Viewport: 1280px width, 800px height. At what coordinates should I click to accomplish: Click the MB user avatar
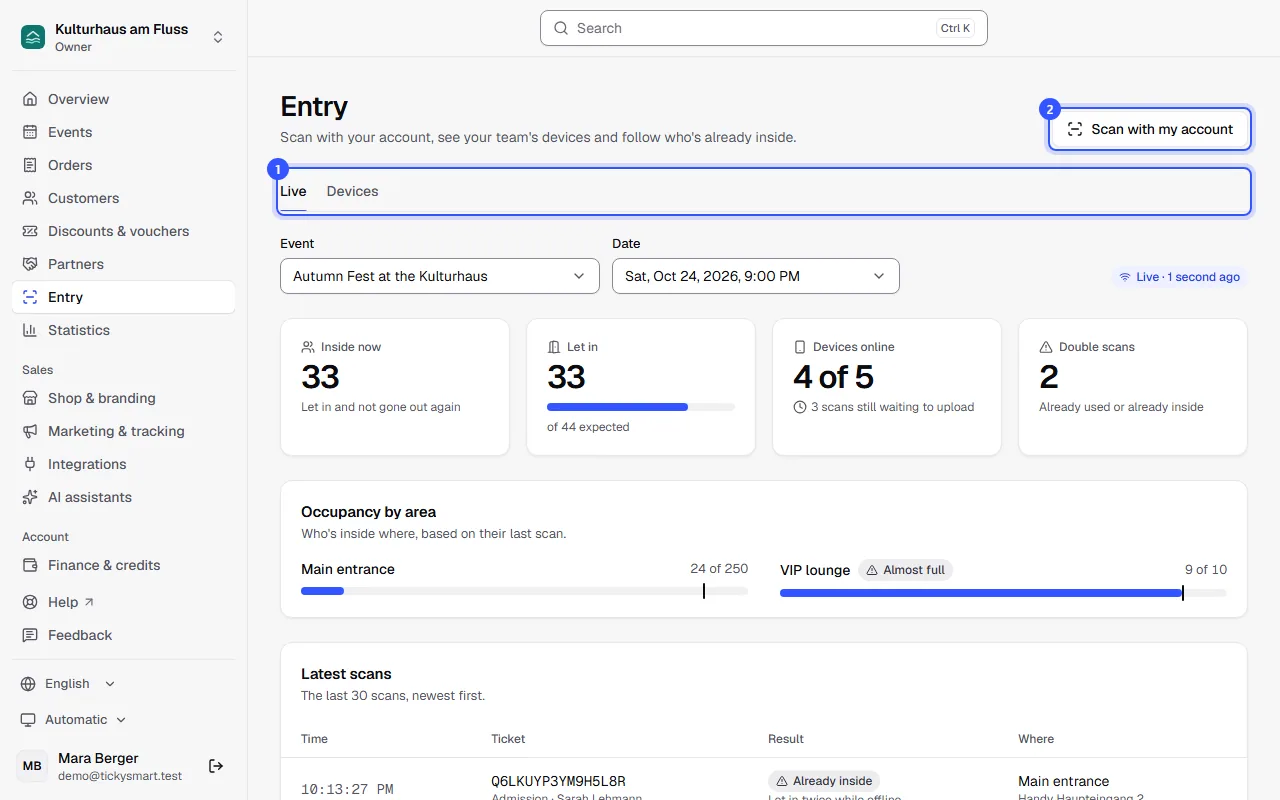pos(32,766)
